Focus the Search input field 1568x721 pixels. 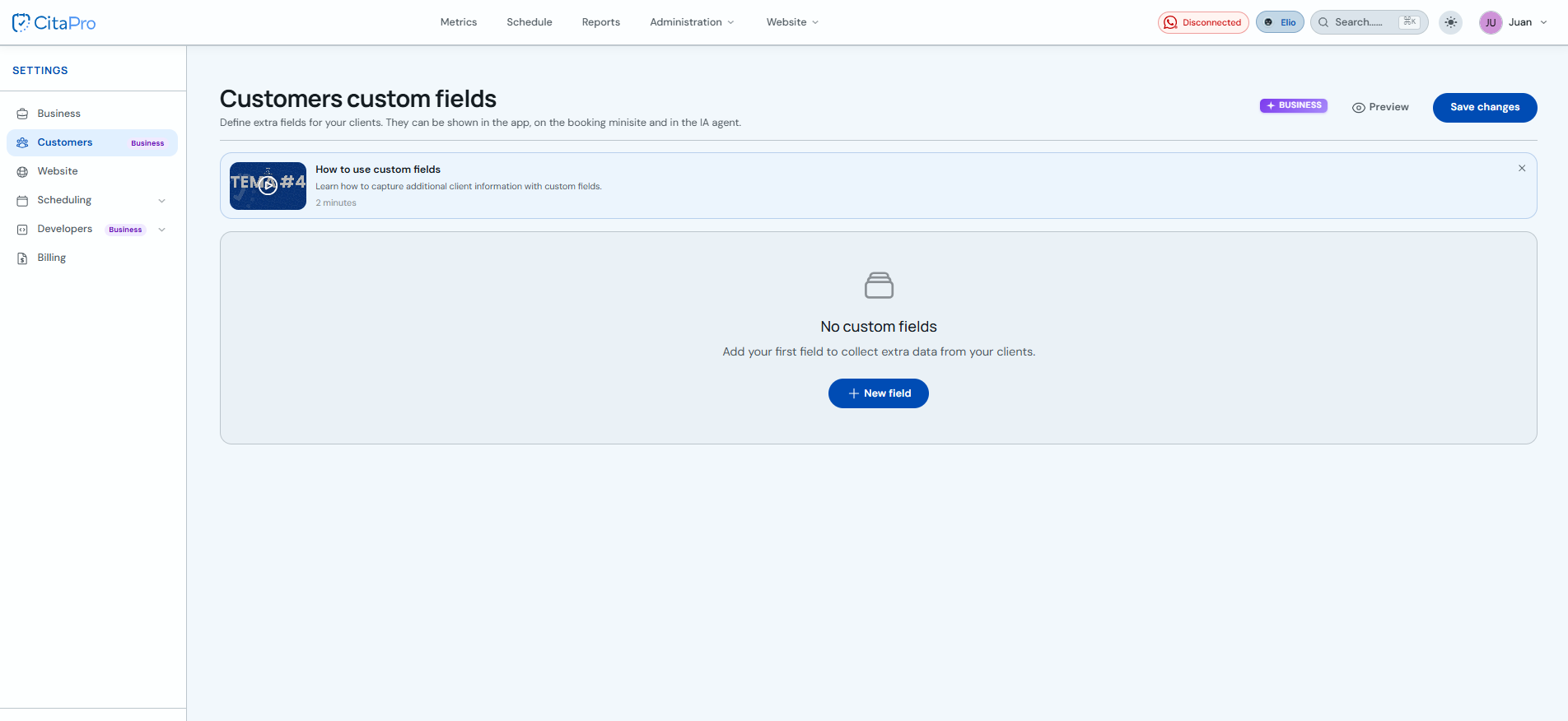(x=1370, y=22)
